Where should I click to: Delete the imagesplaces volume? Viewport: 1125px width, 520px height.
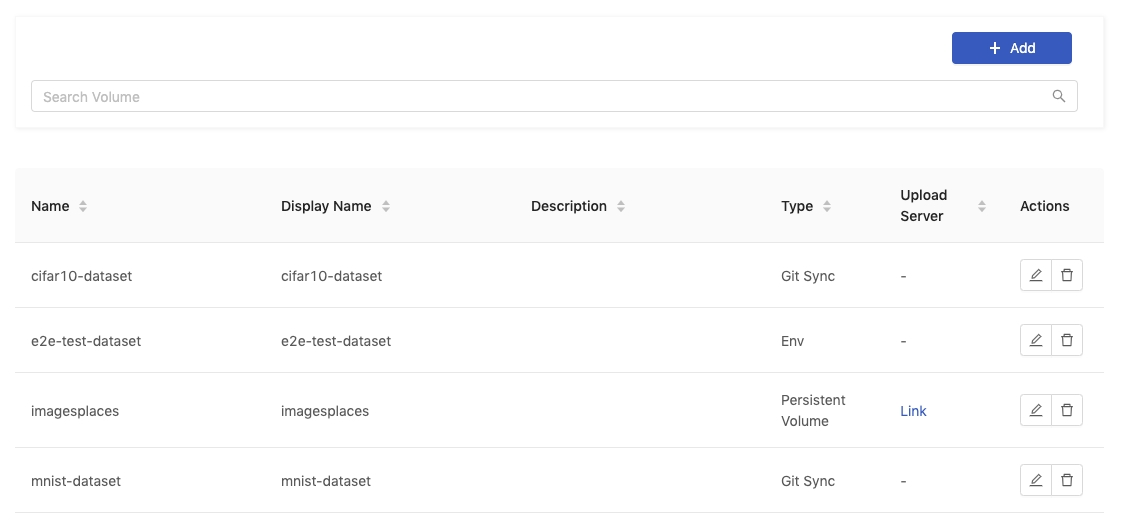tap(1067, 410)
